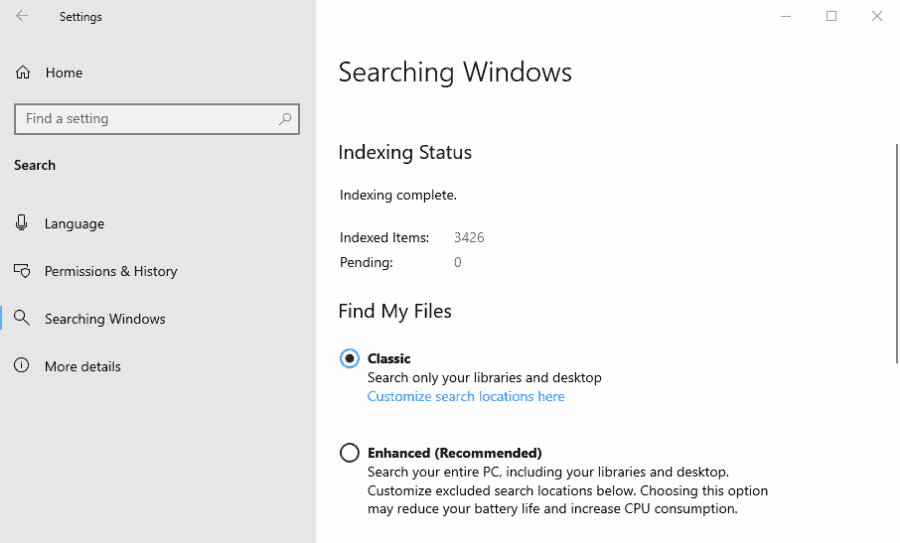Viewport: 900px width, 543px height.
Task: Minimize the Settings window
Action: (786, 16)
